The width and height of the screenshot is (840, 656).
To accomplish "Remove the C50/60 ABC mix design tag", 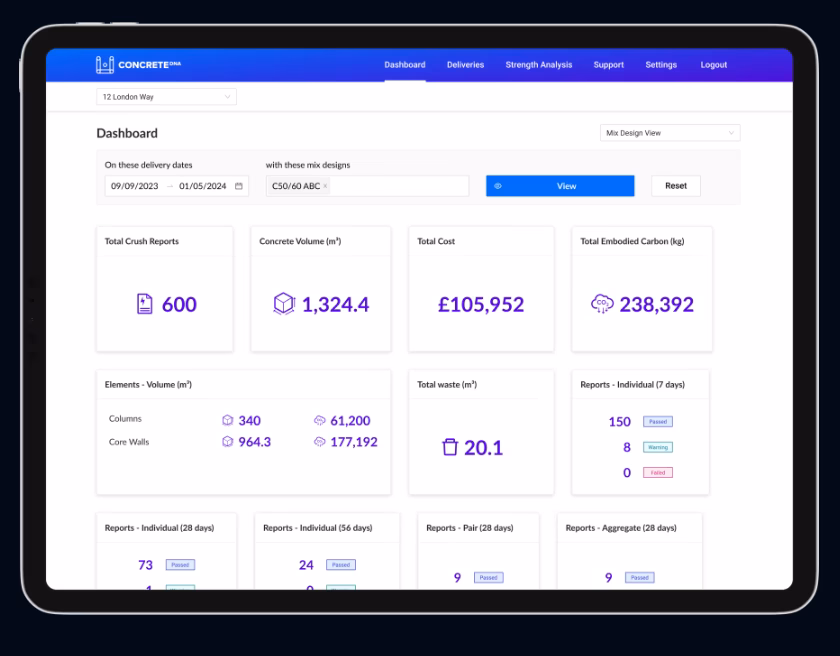I will click(325, 186).
